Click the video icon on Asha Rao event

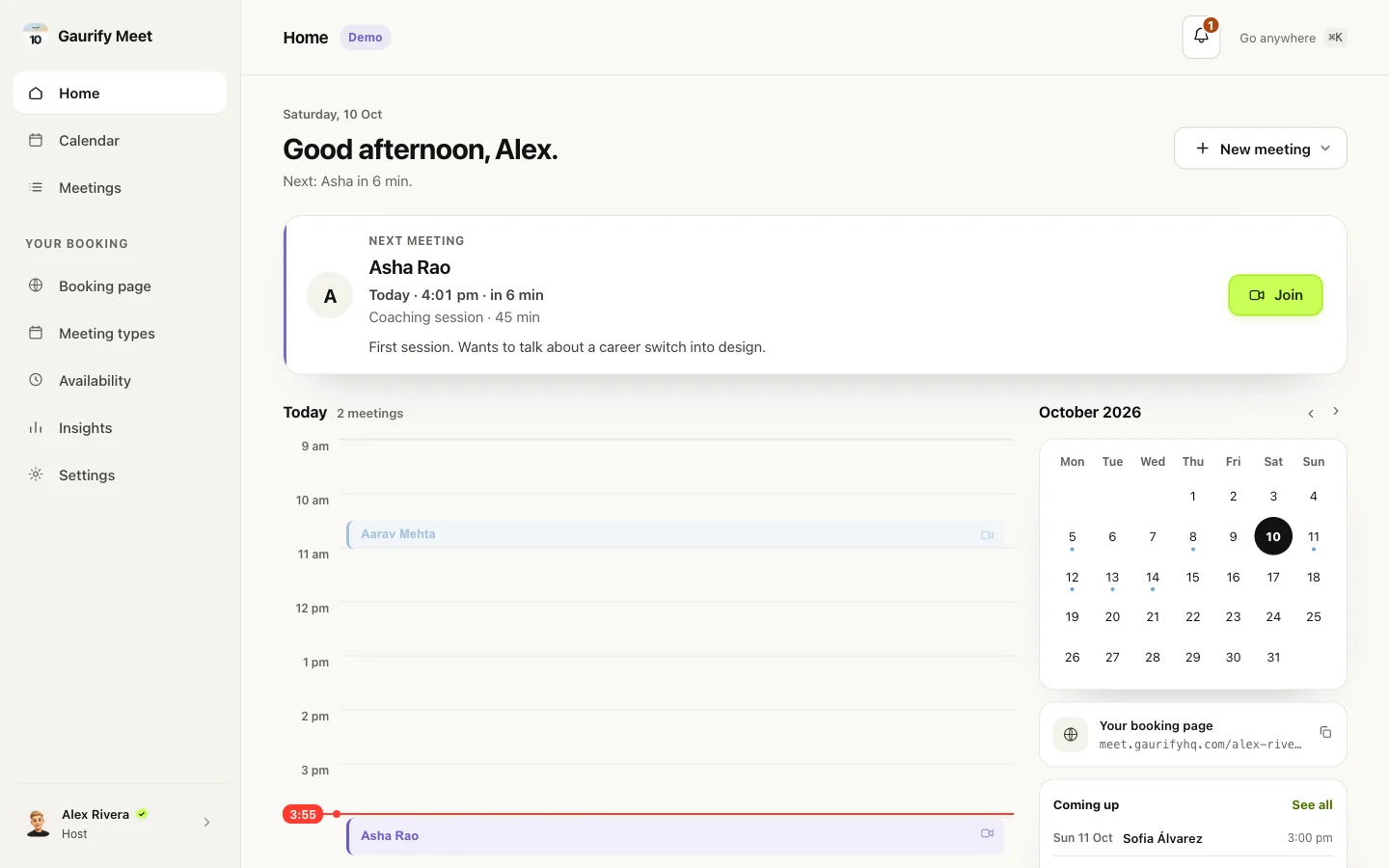[987, 833]
